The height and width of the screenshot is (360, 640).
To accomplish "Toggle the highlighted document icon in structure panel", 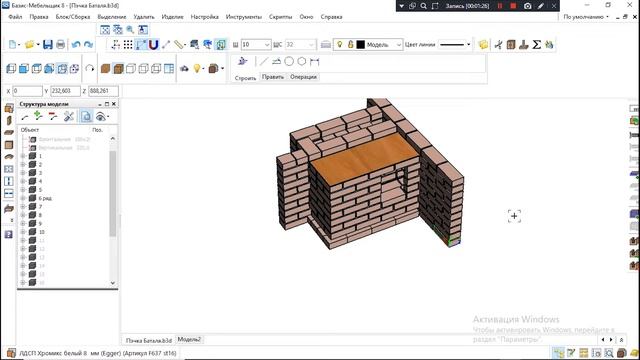I will tap(87, 116).
